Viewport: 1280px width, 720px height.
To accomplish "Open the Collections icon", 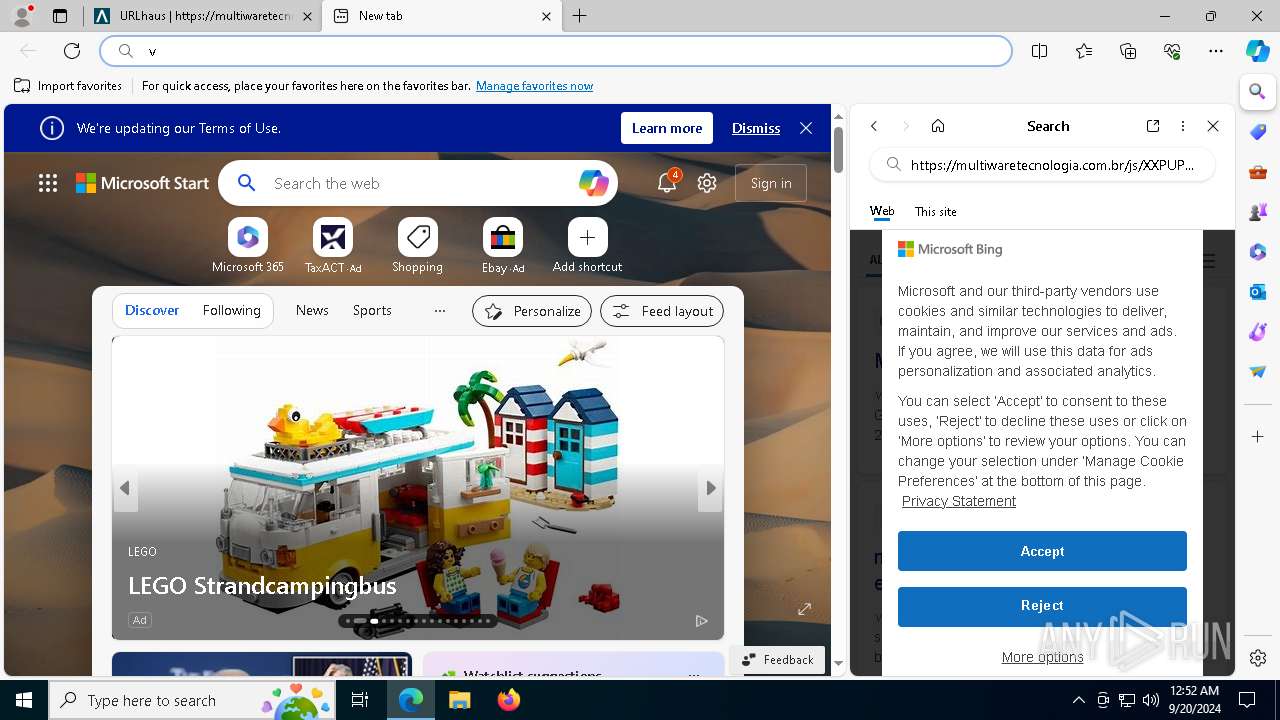I will tap(1128, 51).
